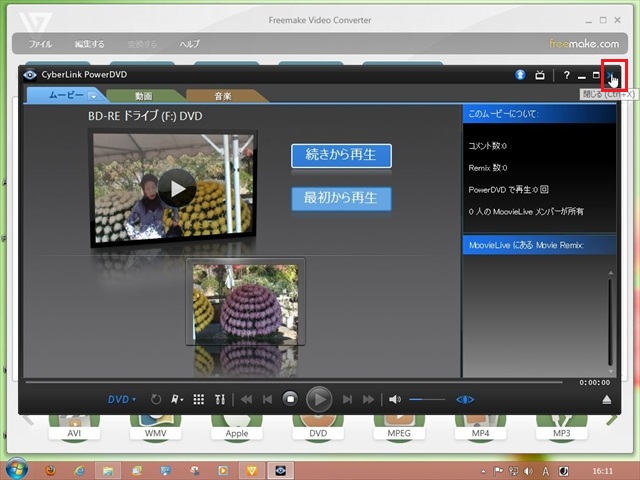Toggle the TrueTheater eye effect icon
640x480 pixels.
[465, 399]
